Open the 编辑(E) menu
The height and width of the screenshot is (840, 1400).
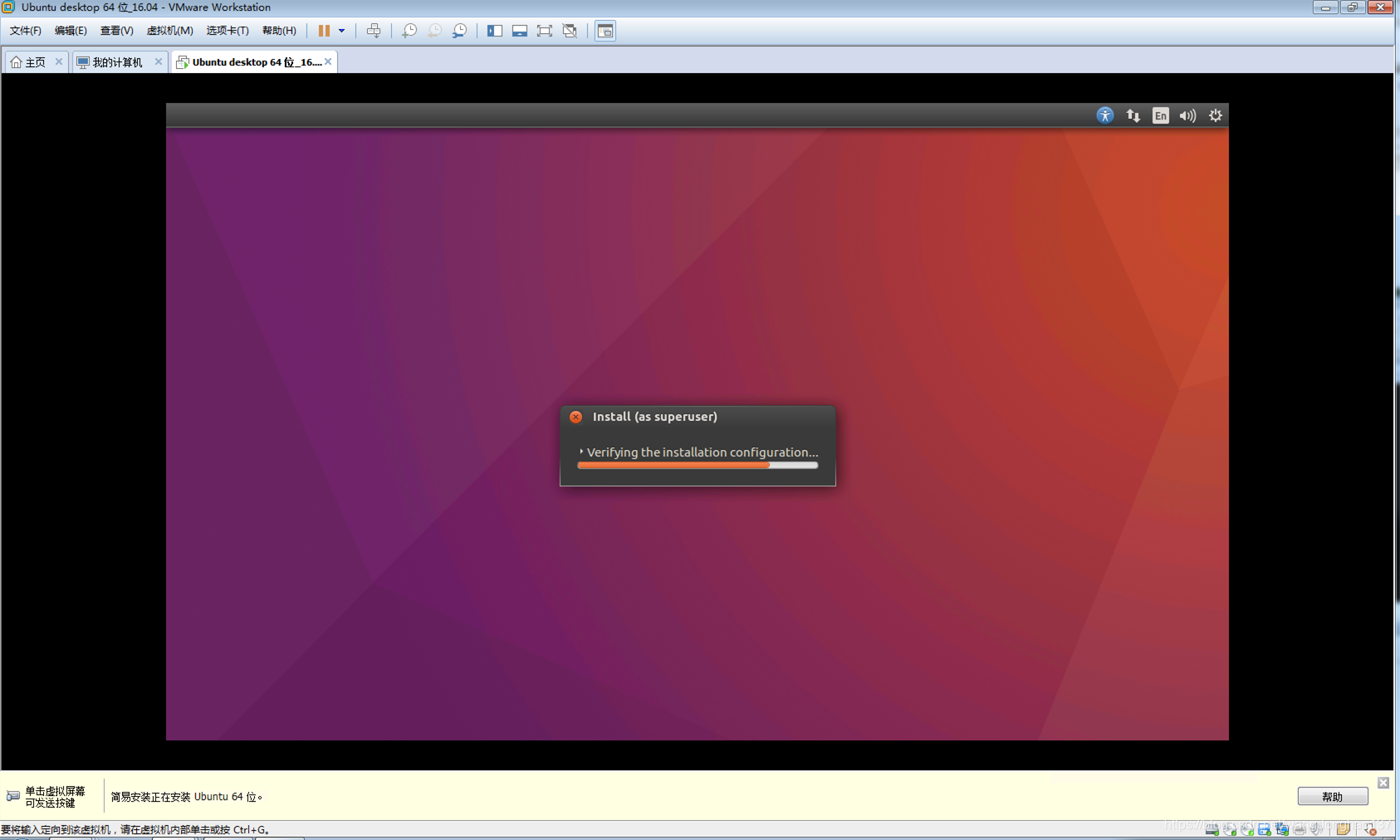71,31
